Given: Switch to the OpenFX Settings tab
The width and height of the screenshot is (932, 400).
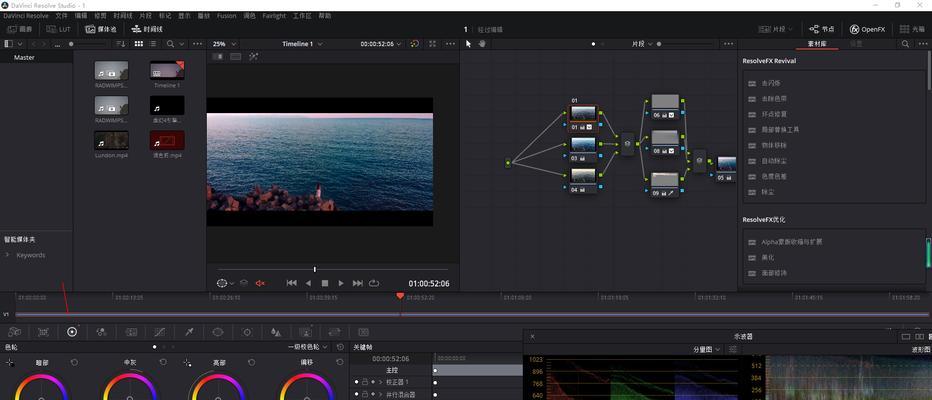Looking at the screenshot, I should click(856, 44).
